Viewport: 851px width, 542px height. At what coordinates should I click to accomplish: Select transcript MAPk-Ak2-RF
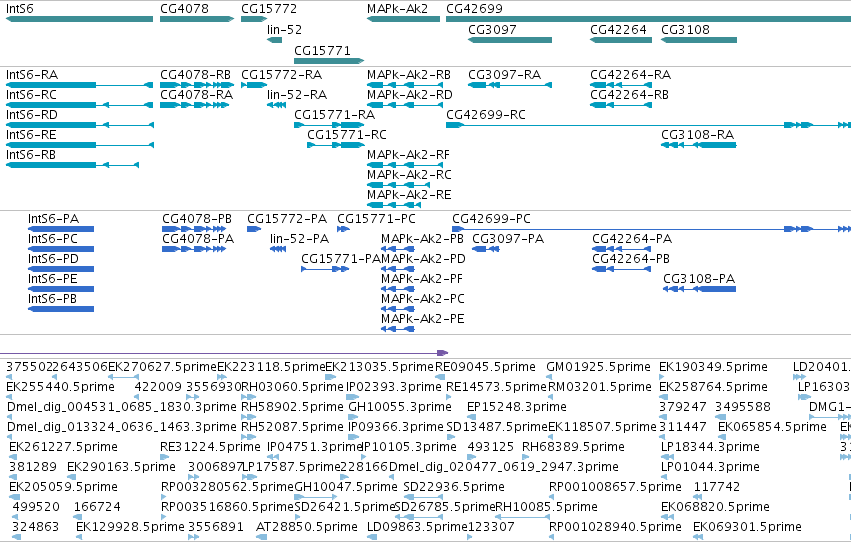(405, 165)
